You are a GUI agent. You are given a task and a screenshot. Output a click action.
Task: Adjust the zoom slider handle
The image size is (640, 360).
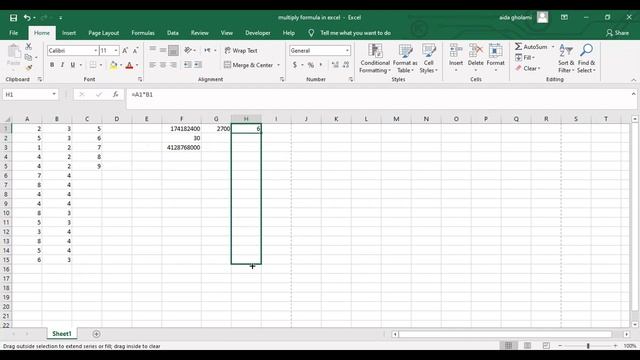click(588, 346)
